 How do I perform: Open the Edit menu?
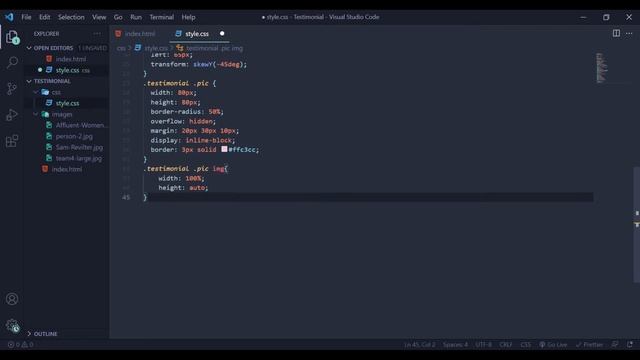[x=44, y=17]
